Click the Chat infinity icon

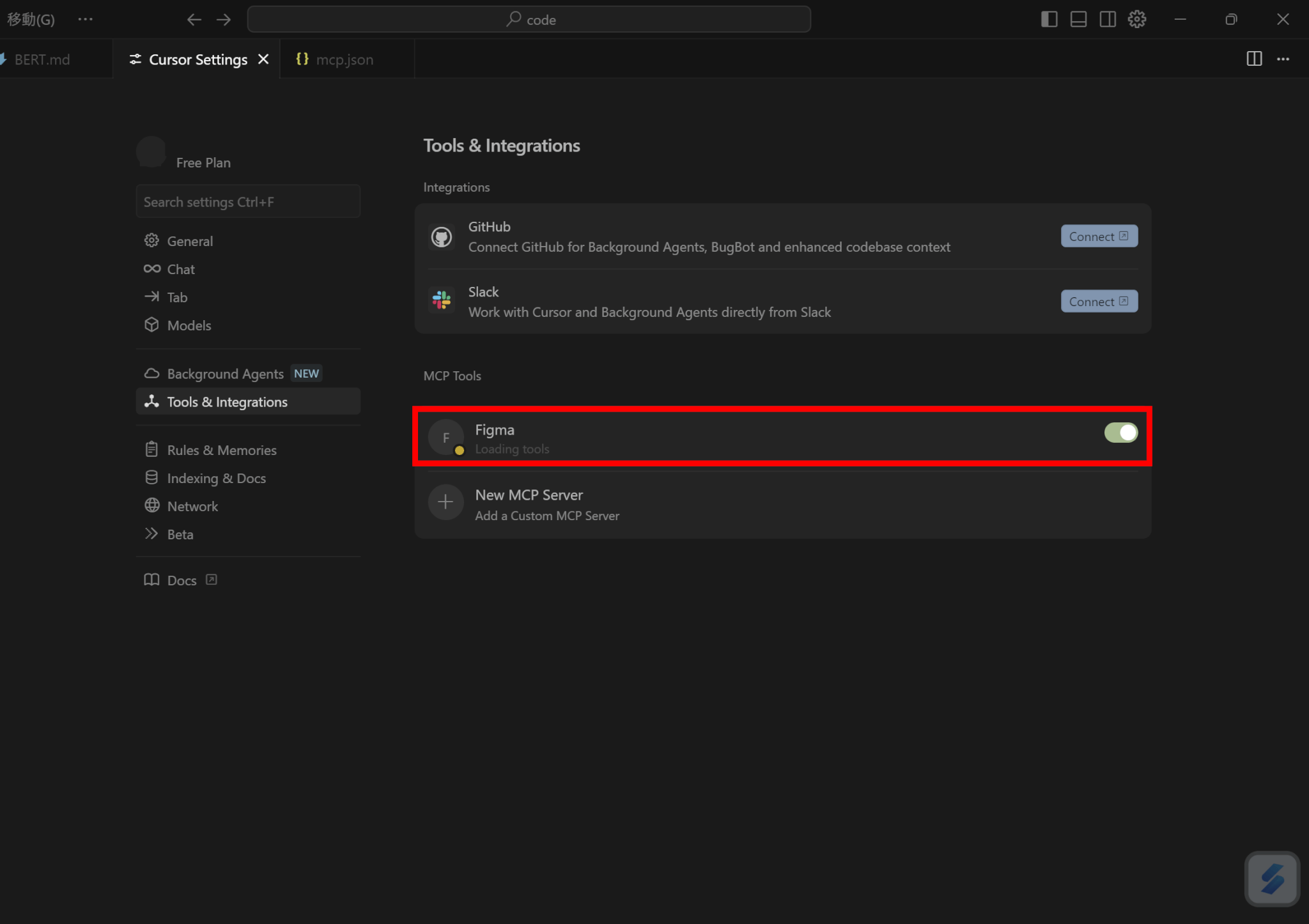151,268
